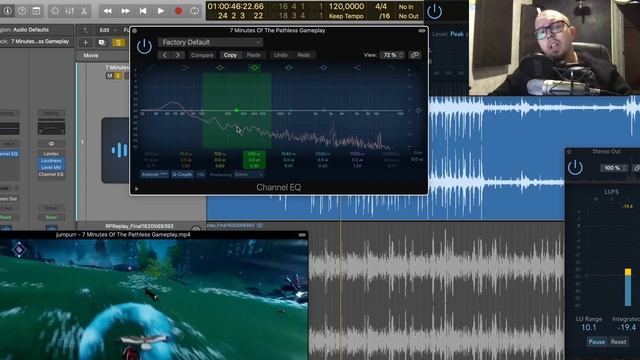Select the Movie track header
This screenshot has height=360, width=640.
91,55
